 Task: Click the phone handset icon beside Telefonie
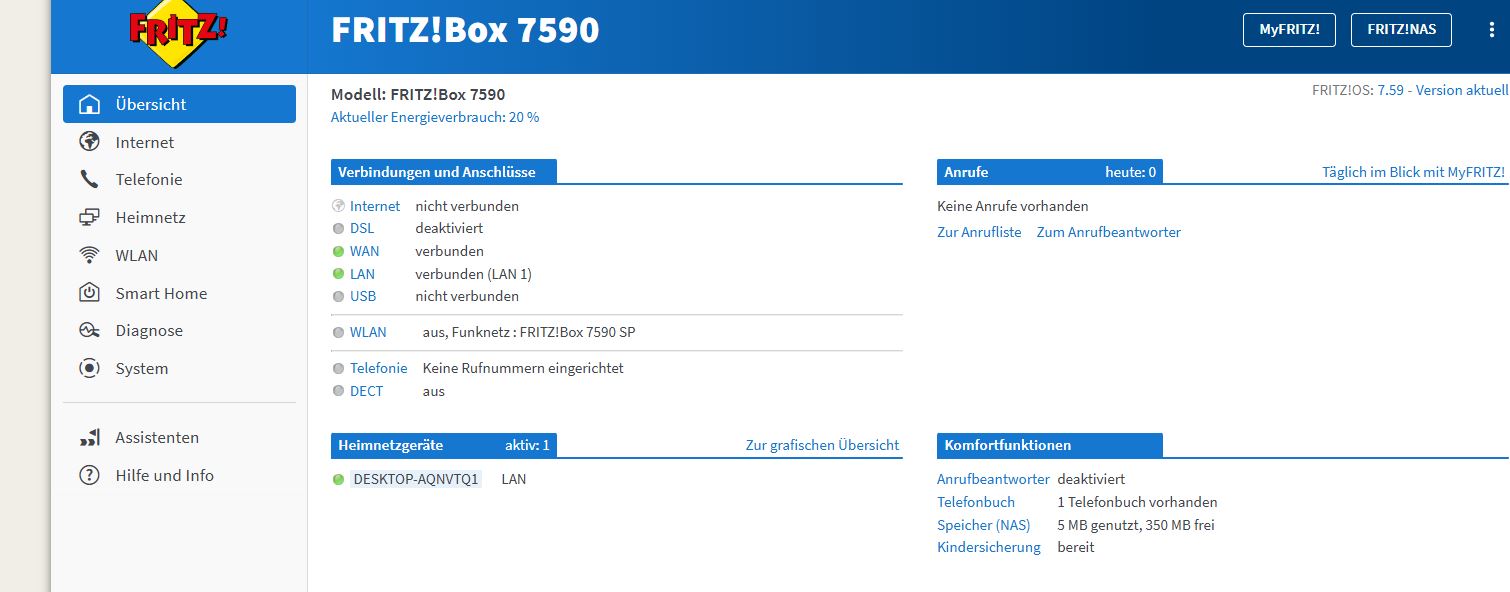point(90,180)
